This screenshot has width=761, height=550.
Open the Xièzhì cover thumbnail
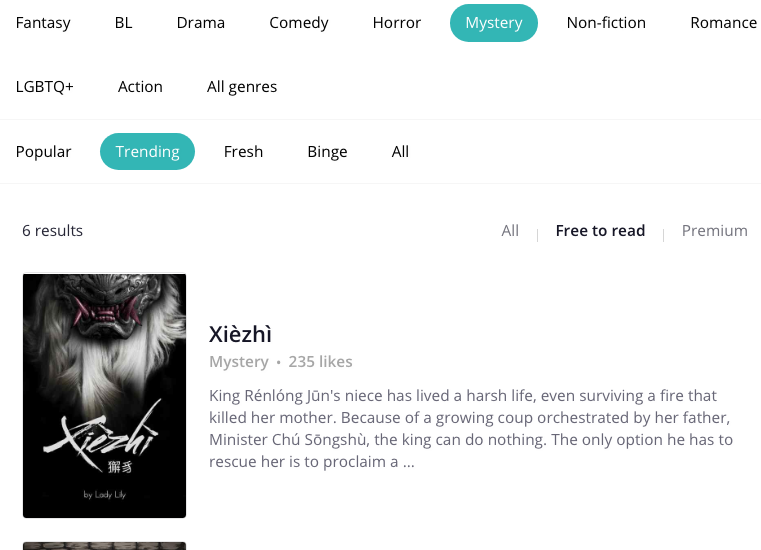[105, 396]
